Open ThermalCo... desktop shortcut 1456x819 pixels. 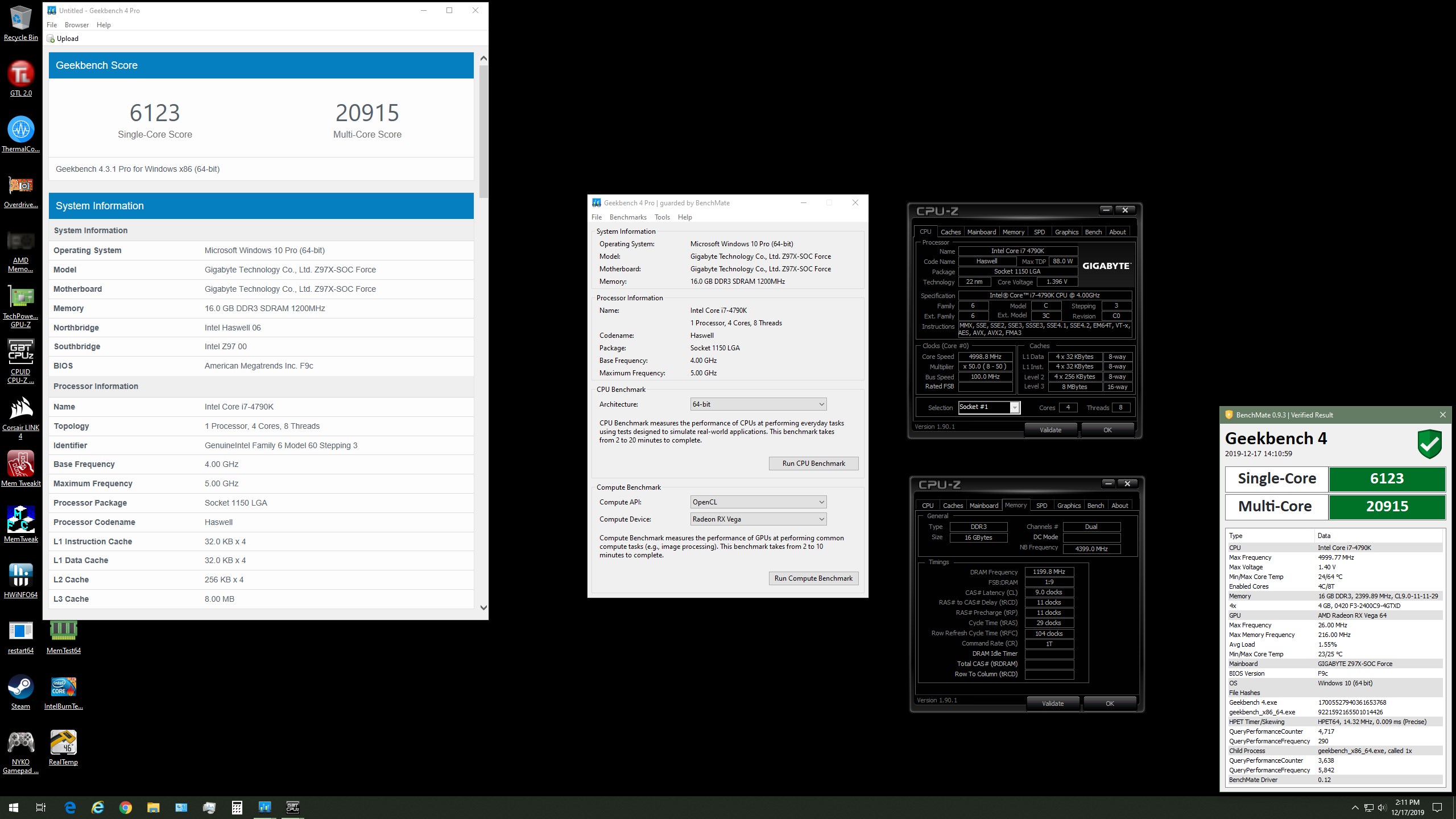pos(21,134)
